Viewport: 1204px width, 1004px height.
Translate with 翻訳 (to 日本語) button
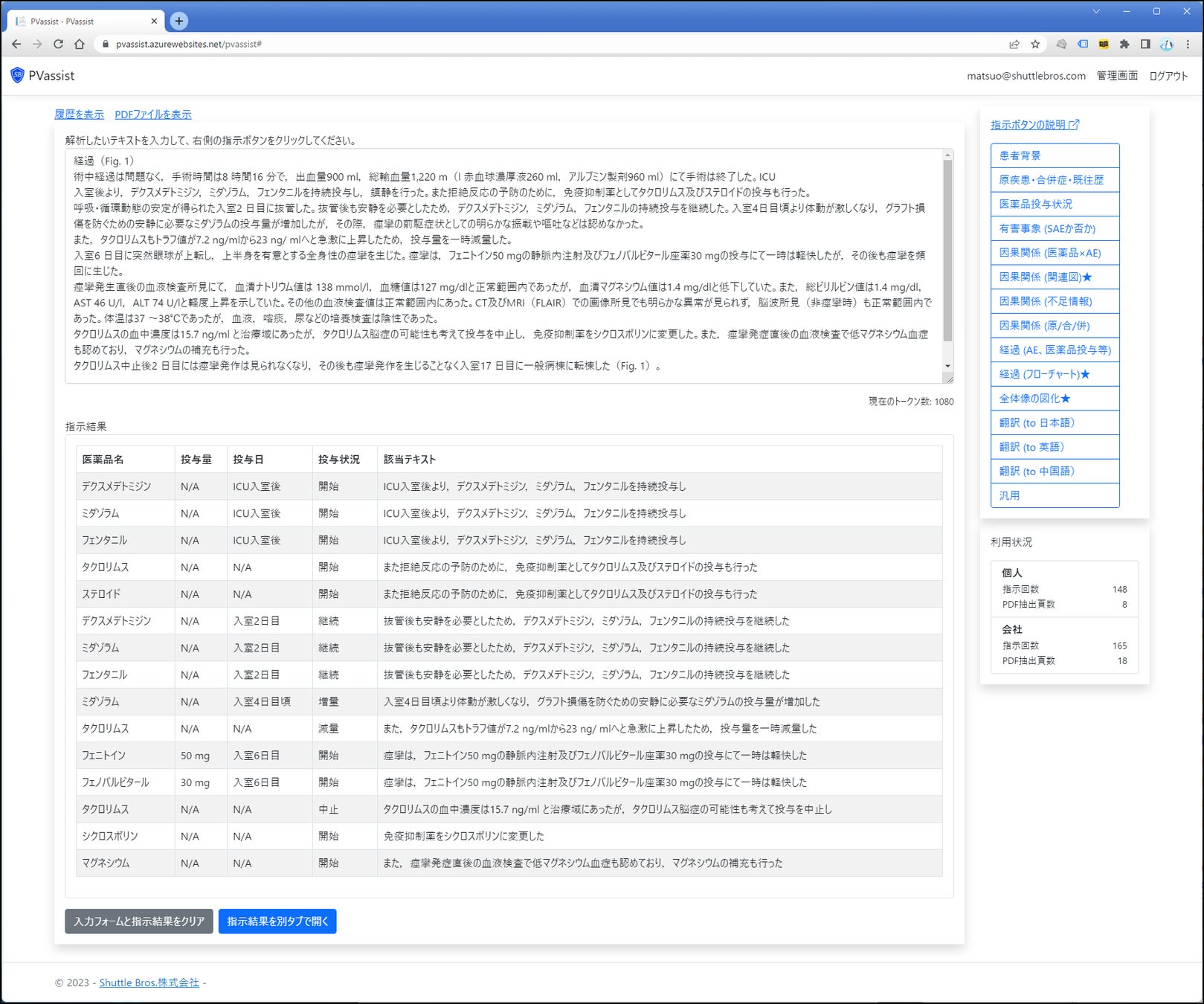point(1055,422)
